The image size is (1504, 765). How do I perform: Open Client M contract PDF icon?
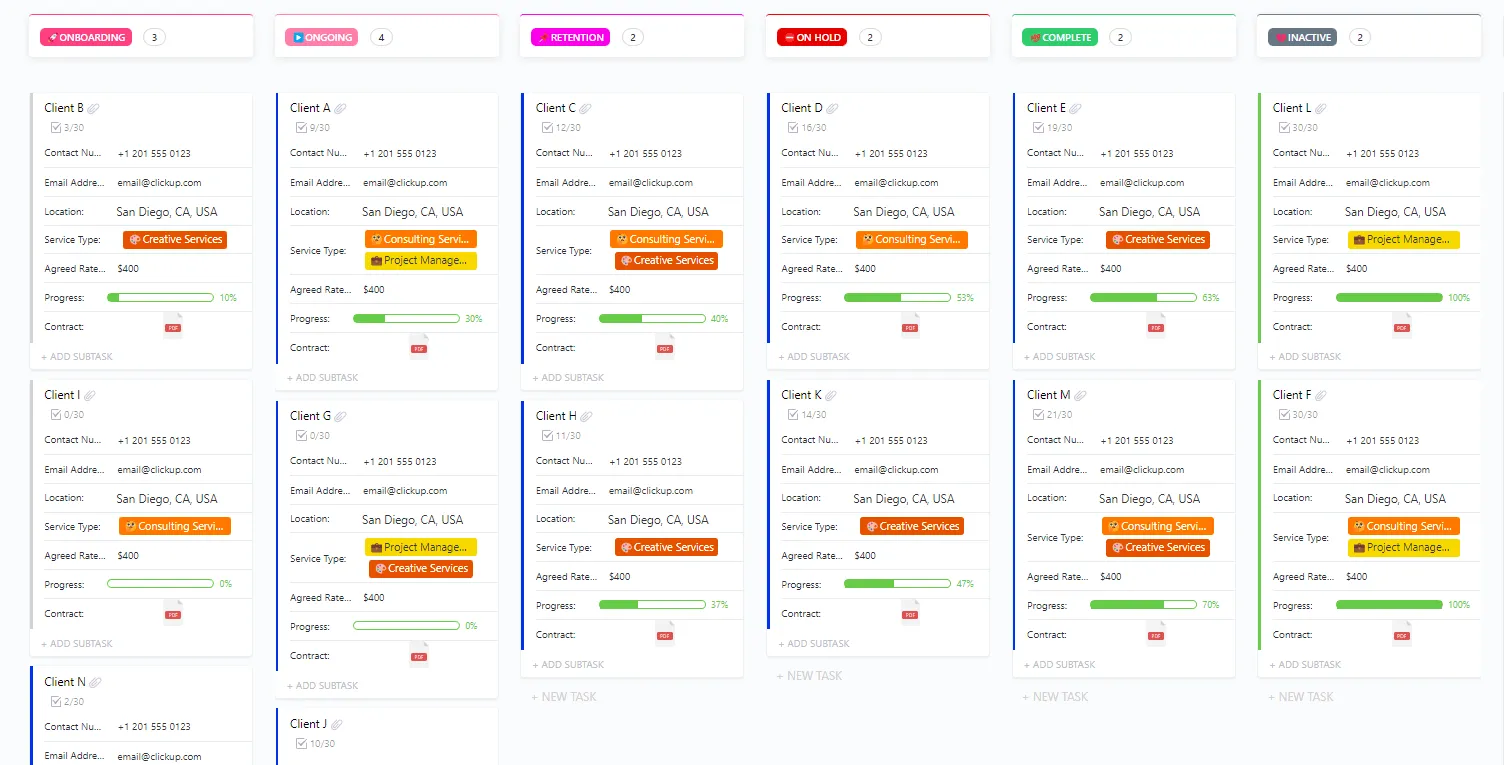1156,634
